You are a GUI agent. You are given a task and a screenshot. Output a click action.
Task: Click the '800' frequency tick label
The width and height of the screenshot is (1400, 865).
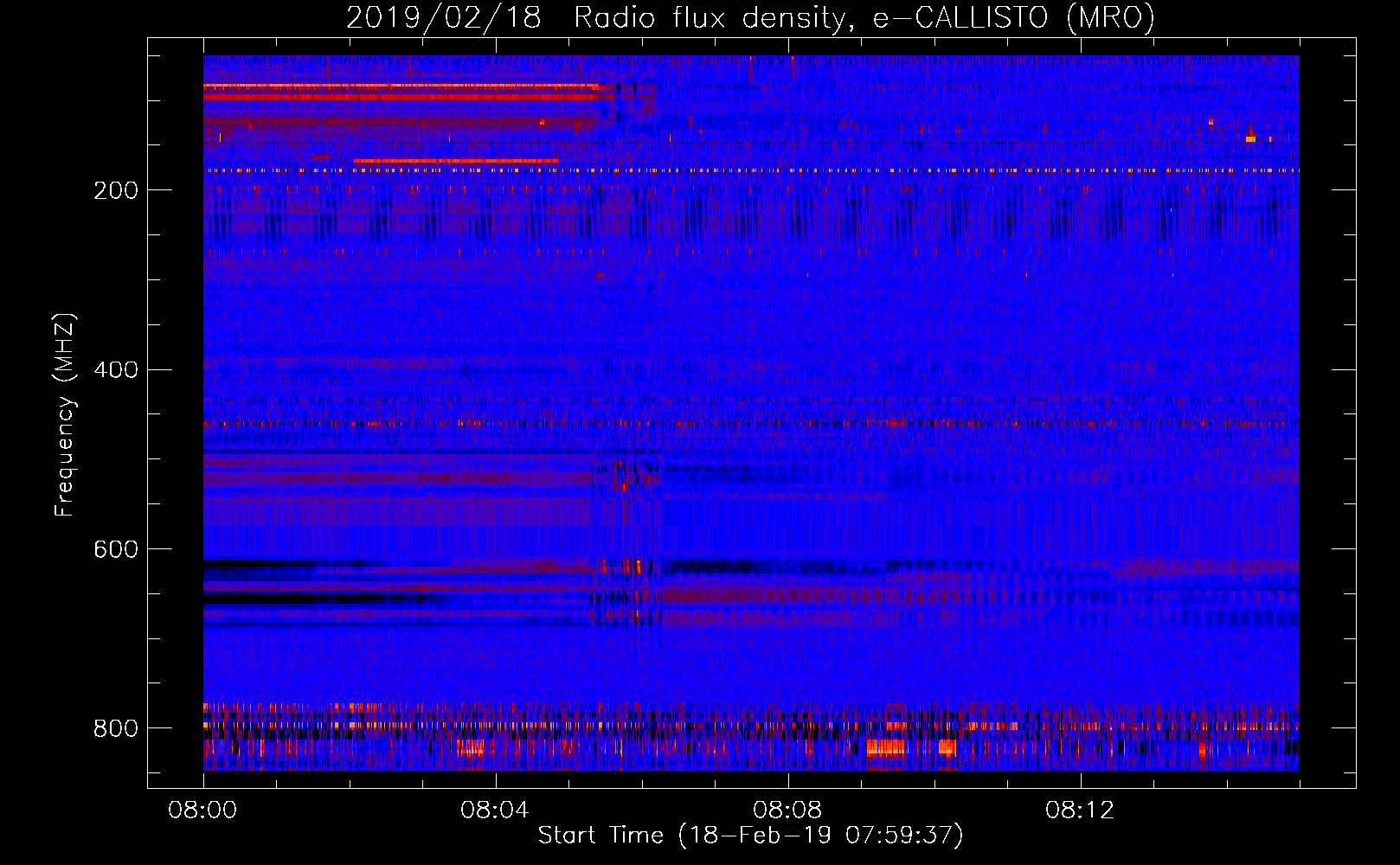pos(116,728)
